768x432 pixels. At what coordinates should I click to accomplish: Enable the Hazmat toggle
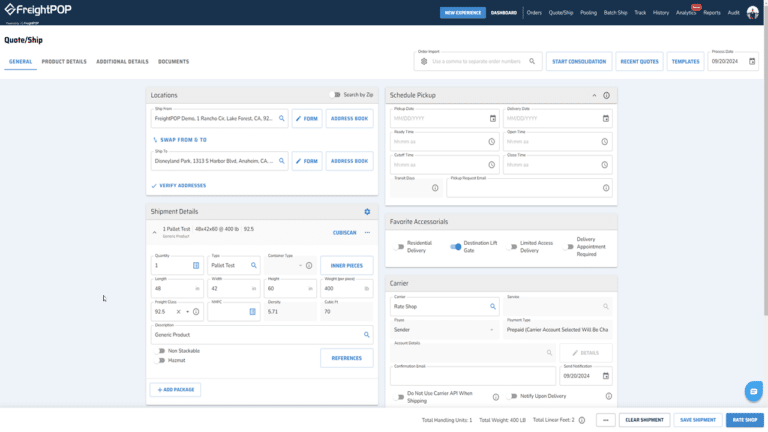pos(161,360)
